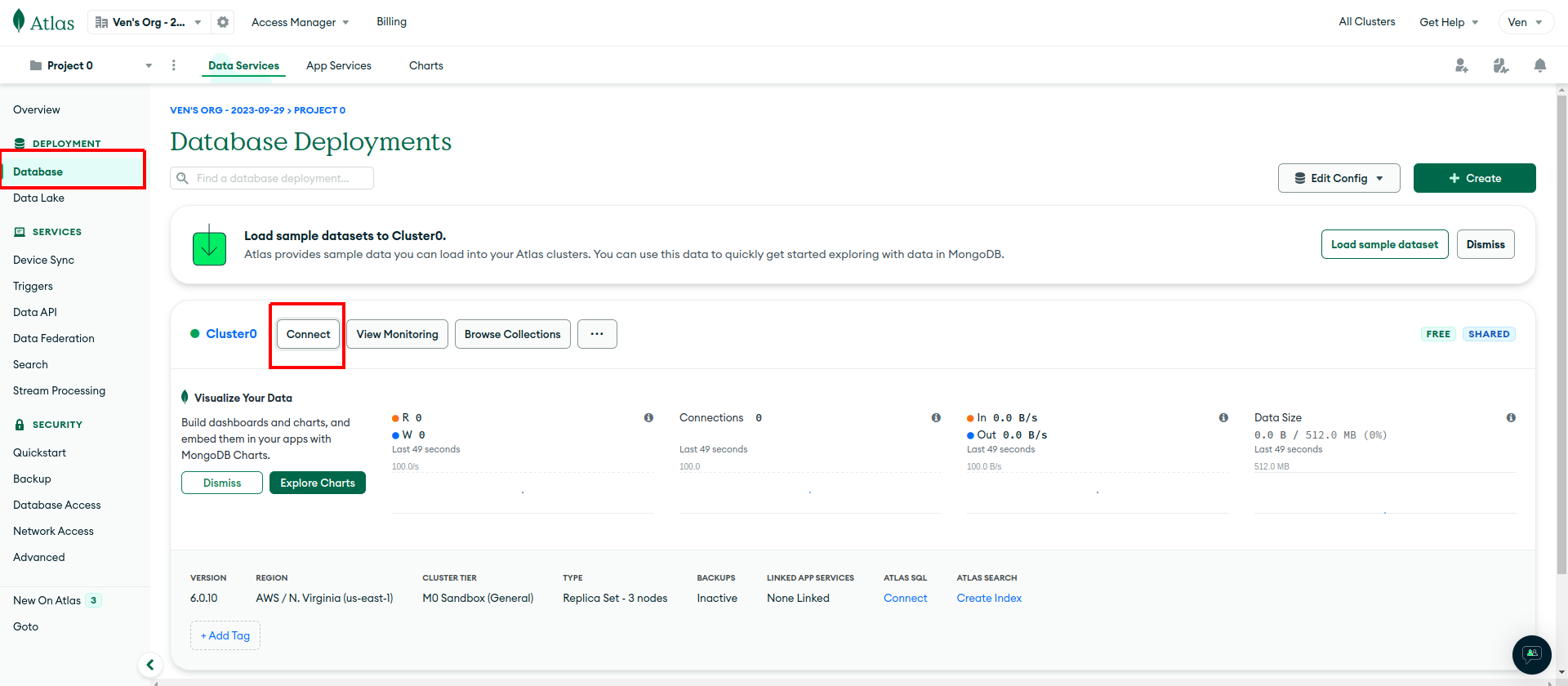This screenshot has width=1568, height=686.
Task: Select Overview in sidebar
Action: (x=37, y=109)
